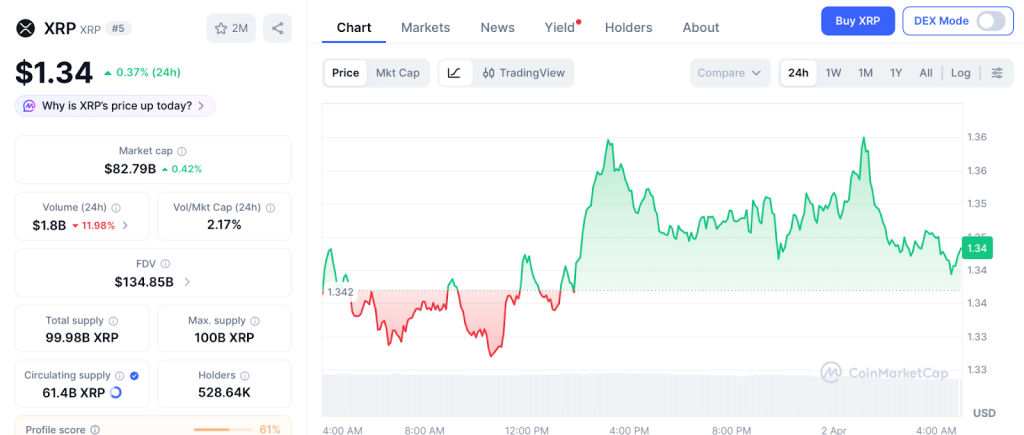The image size is (1024, 435).
Task: Select the 1W time range
Action: (x=833, y=73)
